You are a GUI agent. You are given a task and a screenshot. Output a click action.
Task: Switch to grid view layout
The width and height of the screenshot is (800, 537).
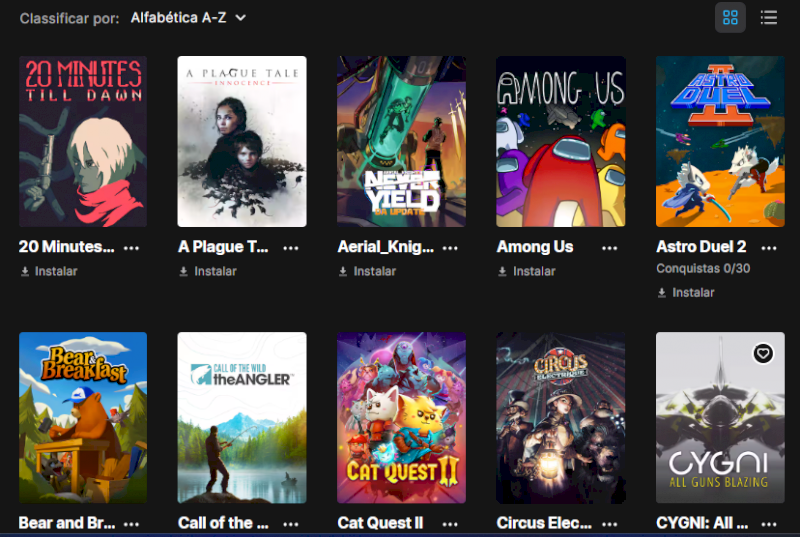tap(730, 18)
